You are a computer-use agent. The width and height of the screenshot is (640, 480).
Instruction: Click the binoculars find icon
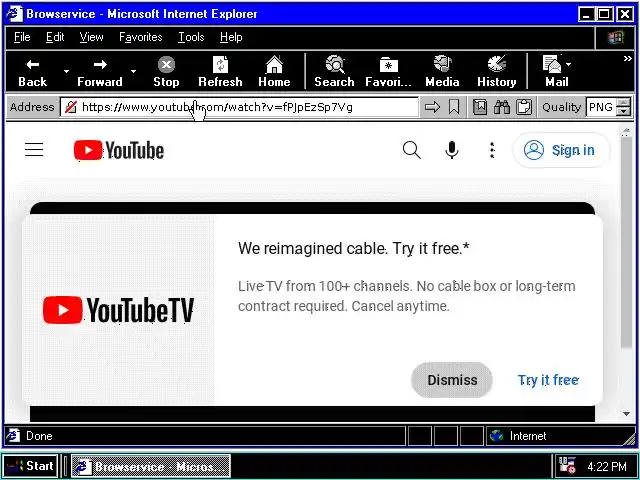502,107
